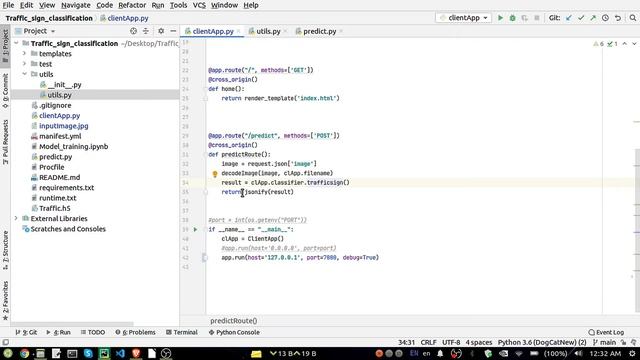Toggle the Structure side tool window

click(5, 250)
